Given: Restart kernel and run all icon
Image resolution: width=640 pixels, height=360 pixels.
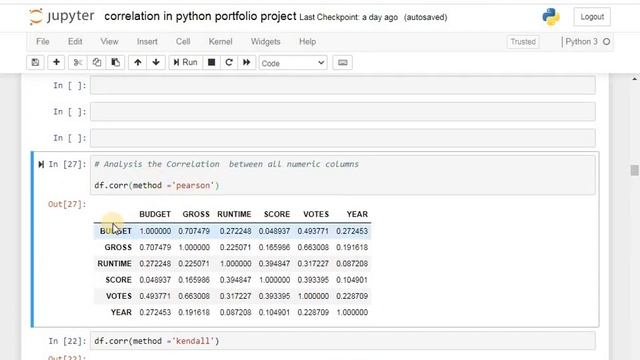Looking at the screenshot, I should point(247,62).
